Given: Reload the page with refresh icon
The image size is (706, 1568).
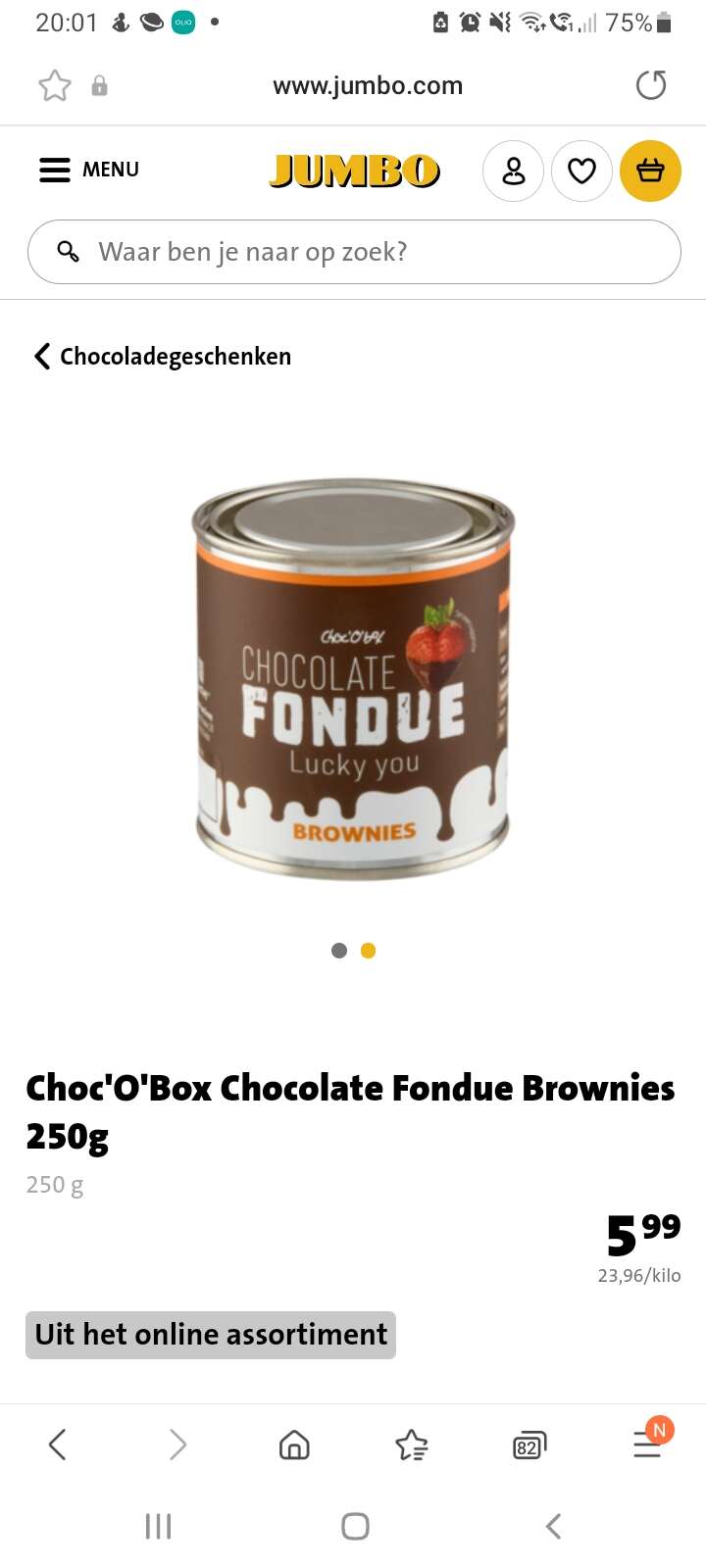Looking at the screenshot, I should coord(651,86).
